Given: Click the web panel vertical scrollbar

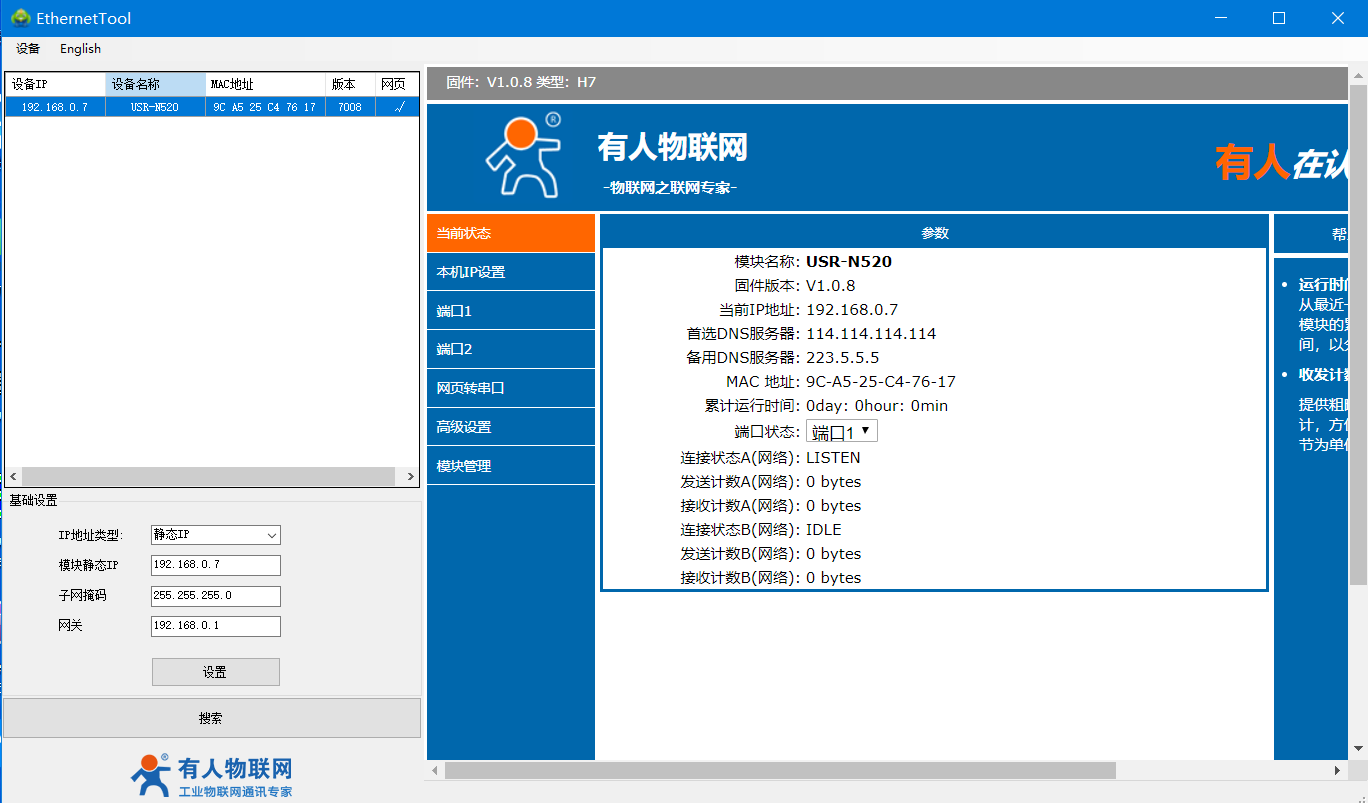Looking at the screenshot, I should [x=1358, y=330].
